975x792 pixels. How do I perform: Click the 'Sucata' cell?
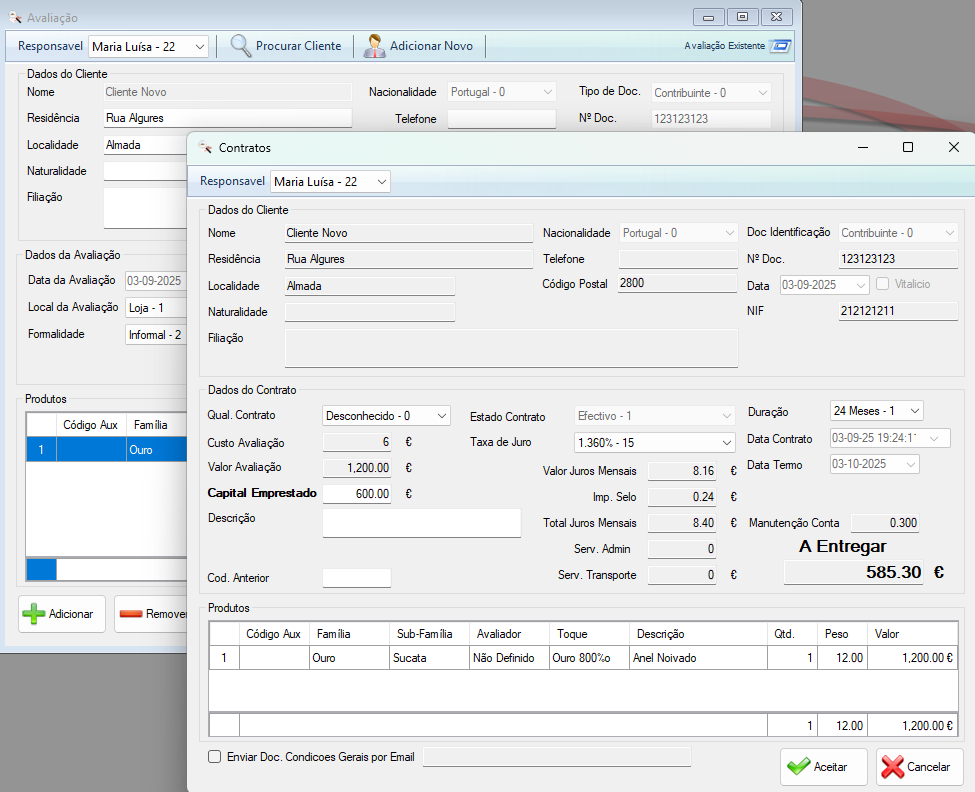coord(430,658)
